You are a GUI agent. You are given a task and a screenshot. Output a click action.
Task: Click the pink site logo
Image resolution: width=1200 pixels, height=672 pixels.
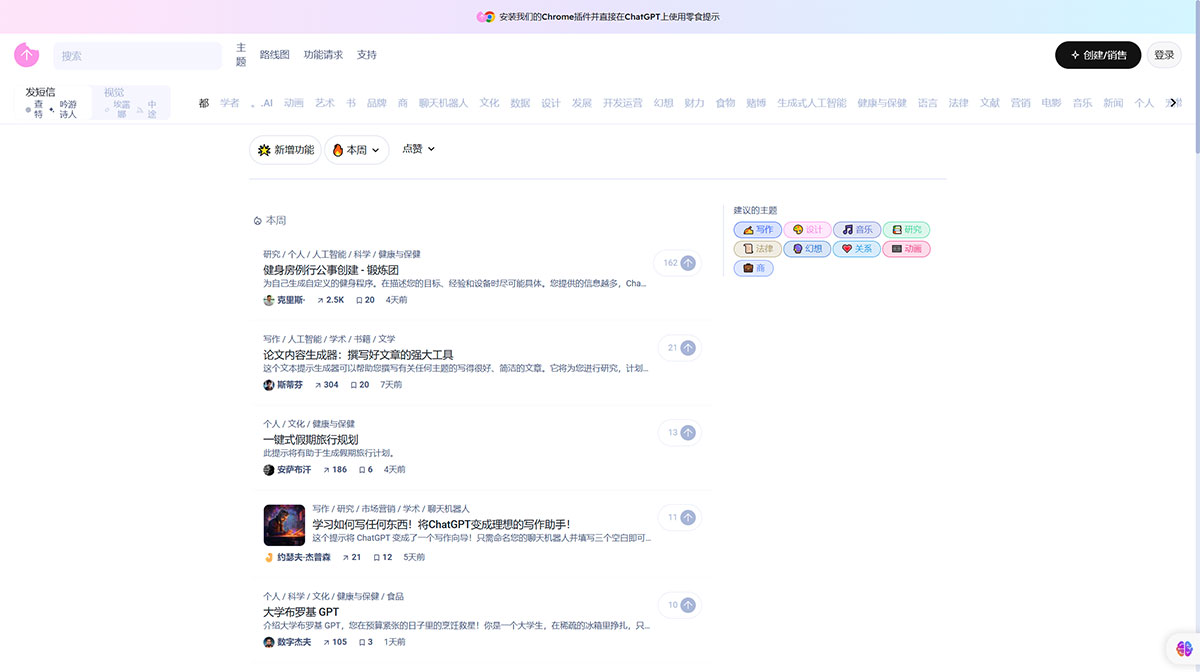pos(25,55)
